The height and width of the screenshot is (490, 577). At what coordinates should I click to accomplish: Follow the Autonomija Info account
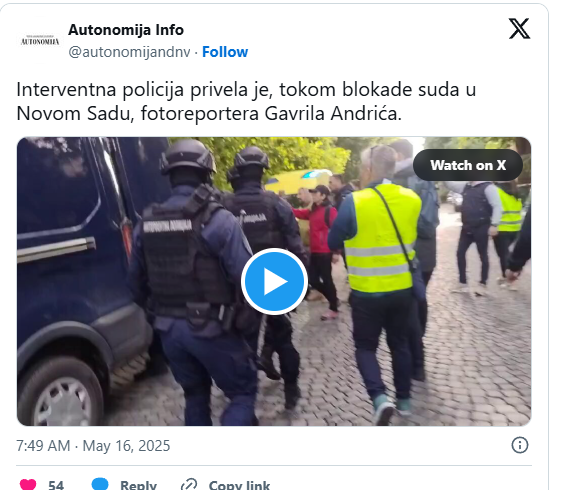pyautogui.click(x=225, y=52)
